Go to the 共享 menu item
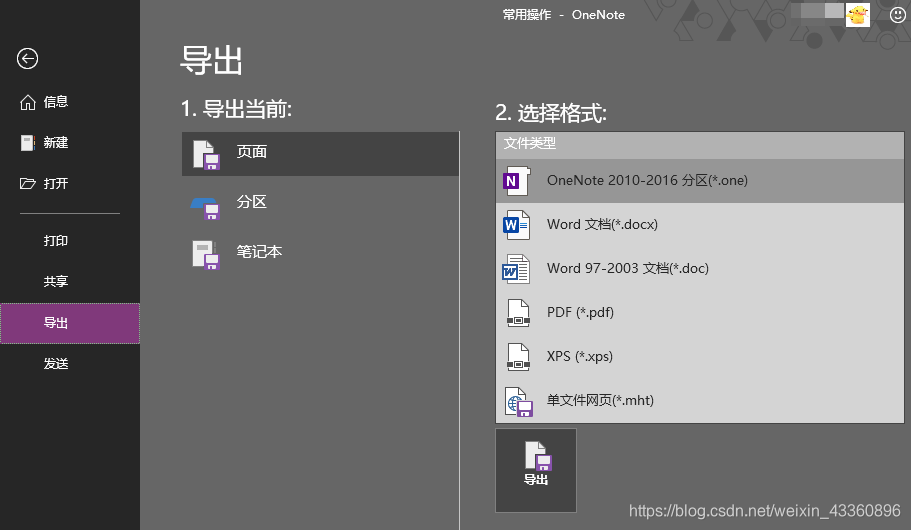This screenshot has height=530, width=911. coord(70,281)
